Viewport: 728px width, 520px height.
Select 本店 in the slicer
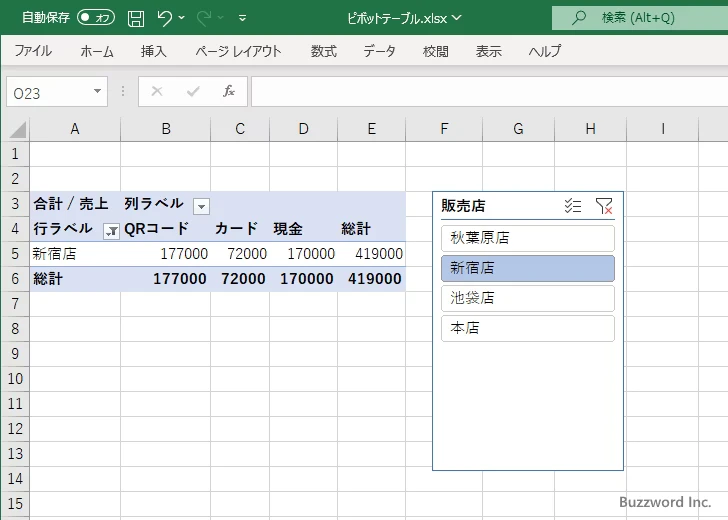tap(528, 328)
